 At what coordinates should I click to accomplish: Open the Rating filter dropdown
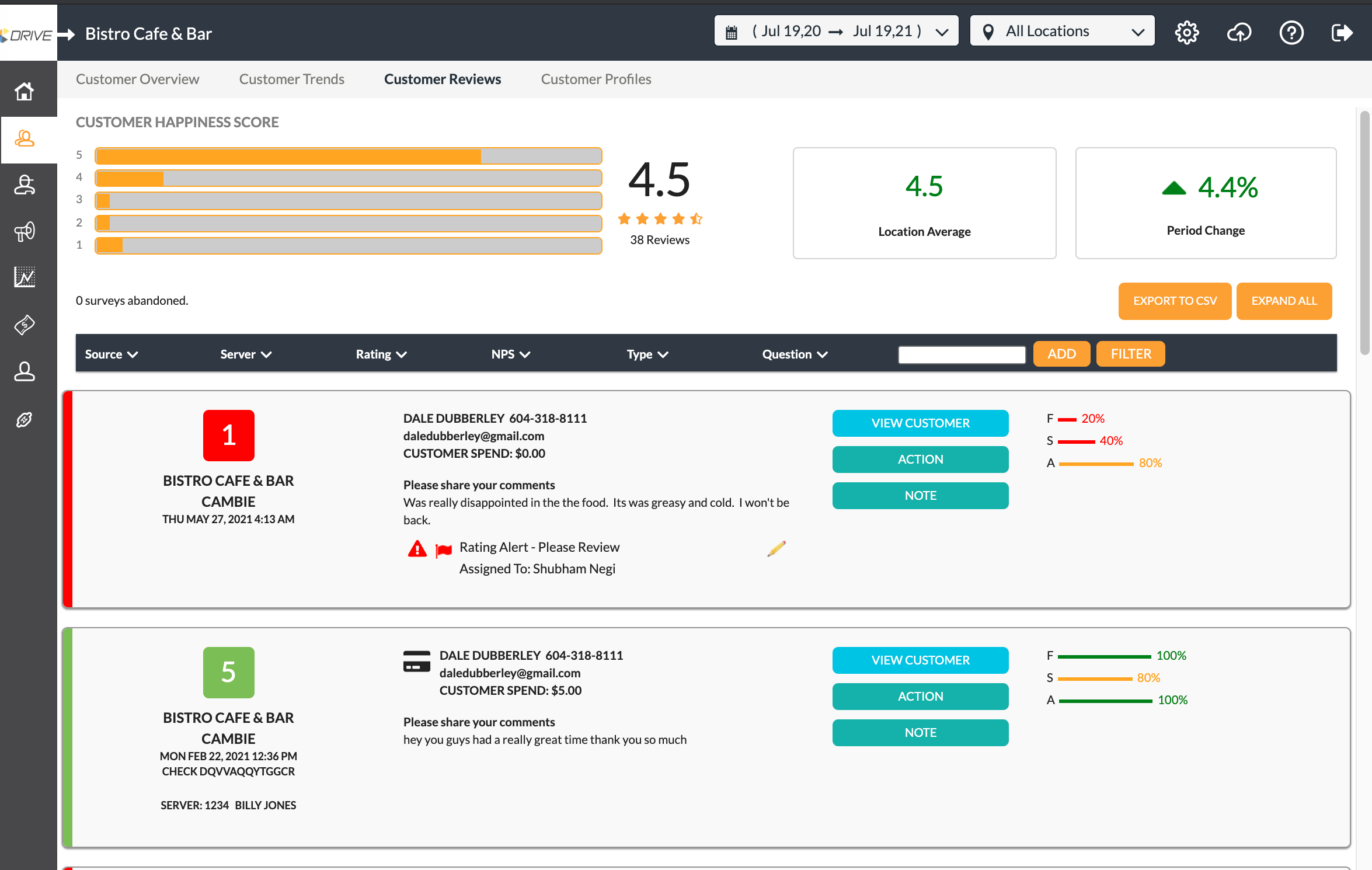(381, 354)
